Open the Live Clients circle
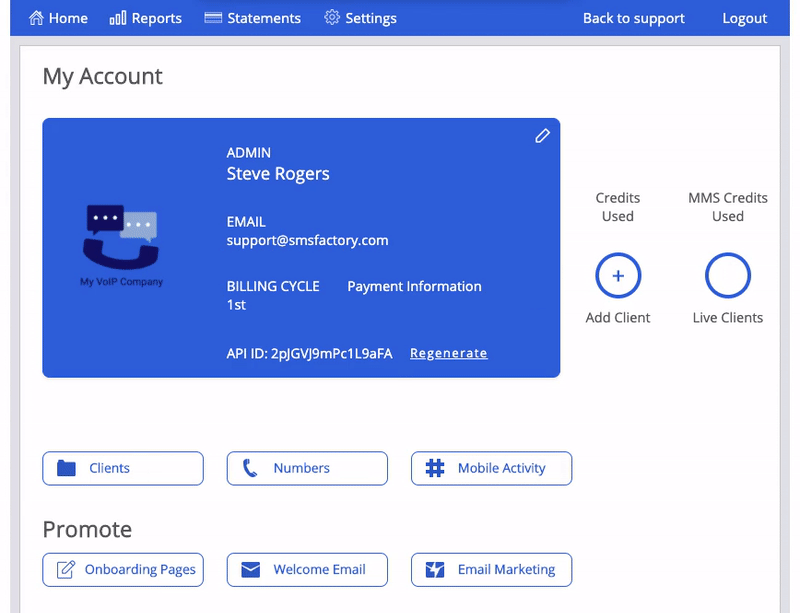 pyautogui.click(x=728, y=276)
